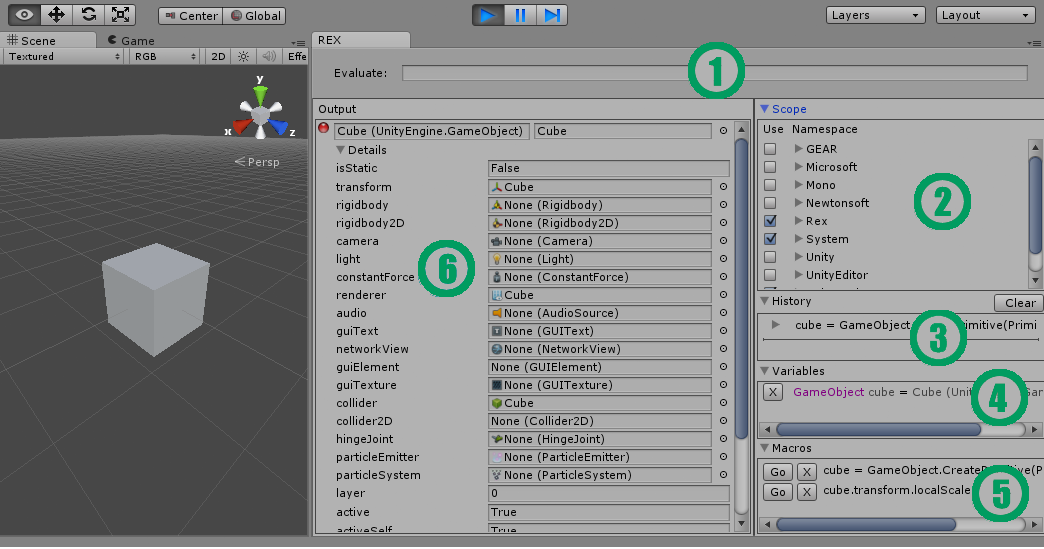Open the Layout dropdown
1044x549 pixels.
tap(986, 15)
